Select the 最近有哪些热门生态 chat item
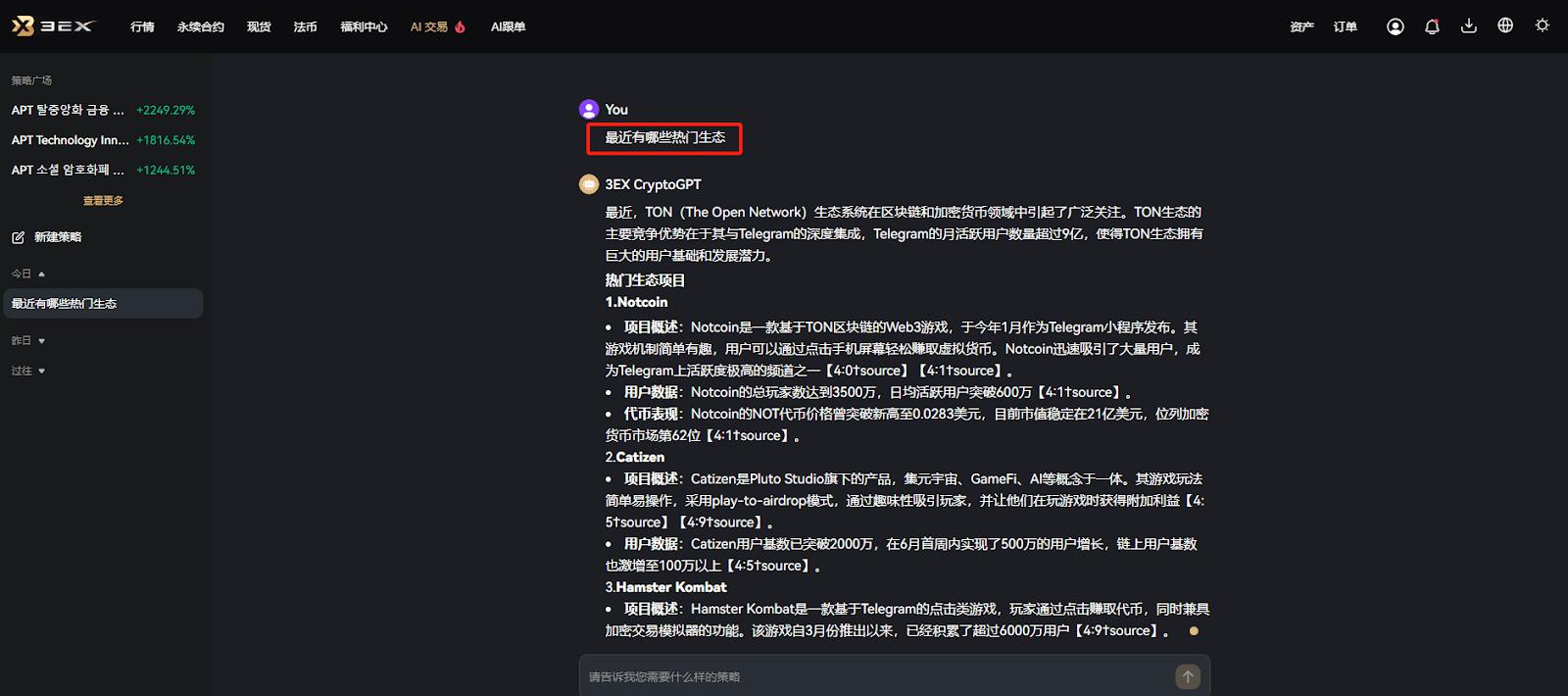This screenshot has width=1568, height=696. pos(103,304)
